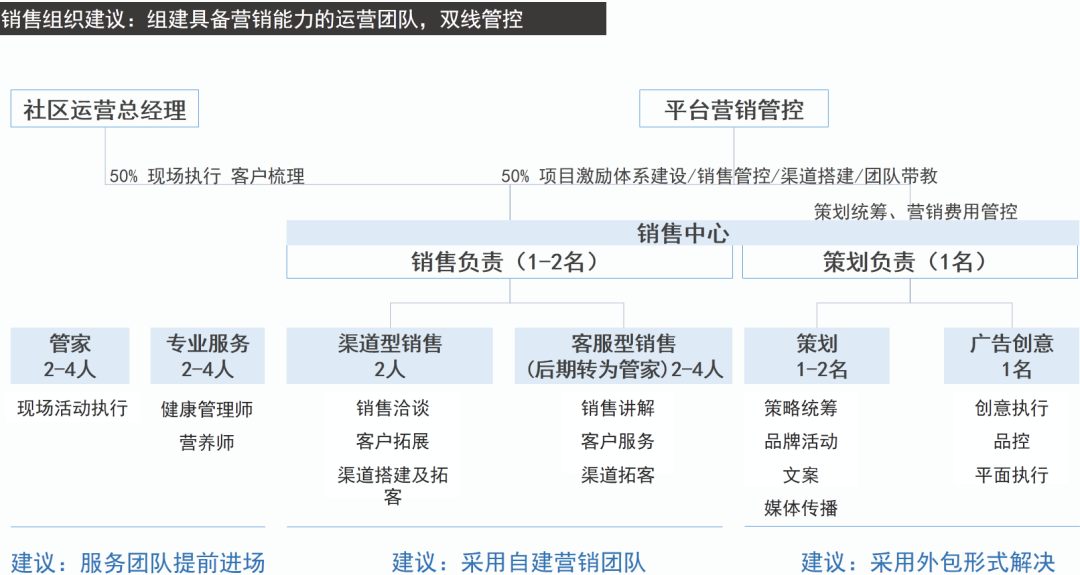Select the 平台营销管控 box

pyautogui.click(x=734, y=109)
